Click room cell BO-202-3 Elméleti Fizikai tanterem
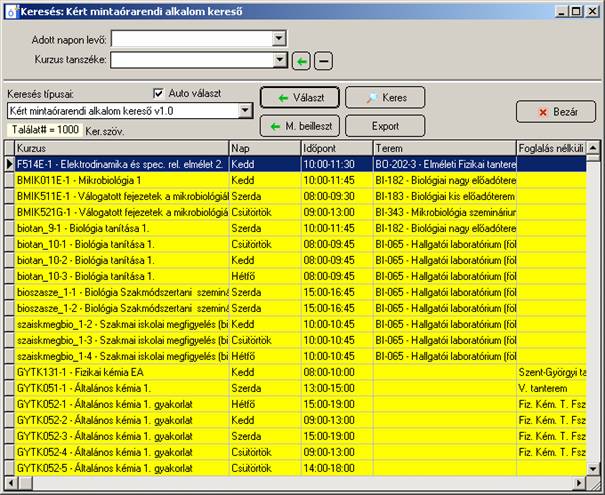The width and height of the screenshot is (605, 495). pyautogui.click(x=444, y=164)
